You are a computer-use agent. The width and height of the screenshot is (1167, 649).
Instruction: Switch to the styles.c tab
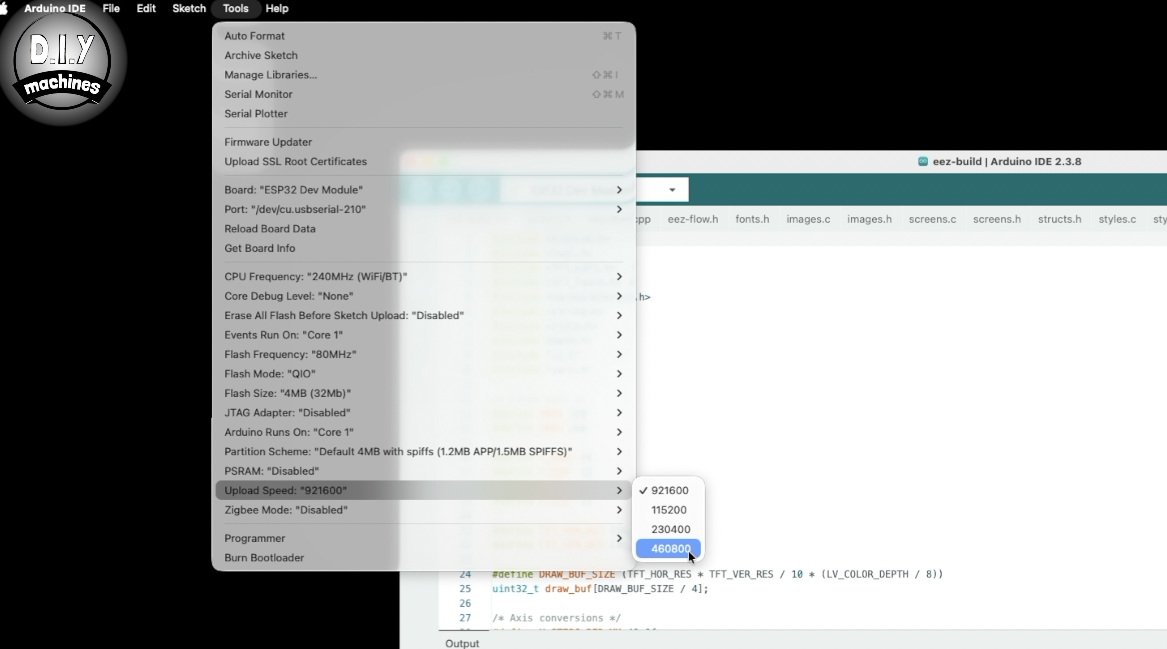(x=1117, y=219)
